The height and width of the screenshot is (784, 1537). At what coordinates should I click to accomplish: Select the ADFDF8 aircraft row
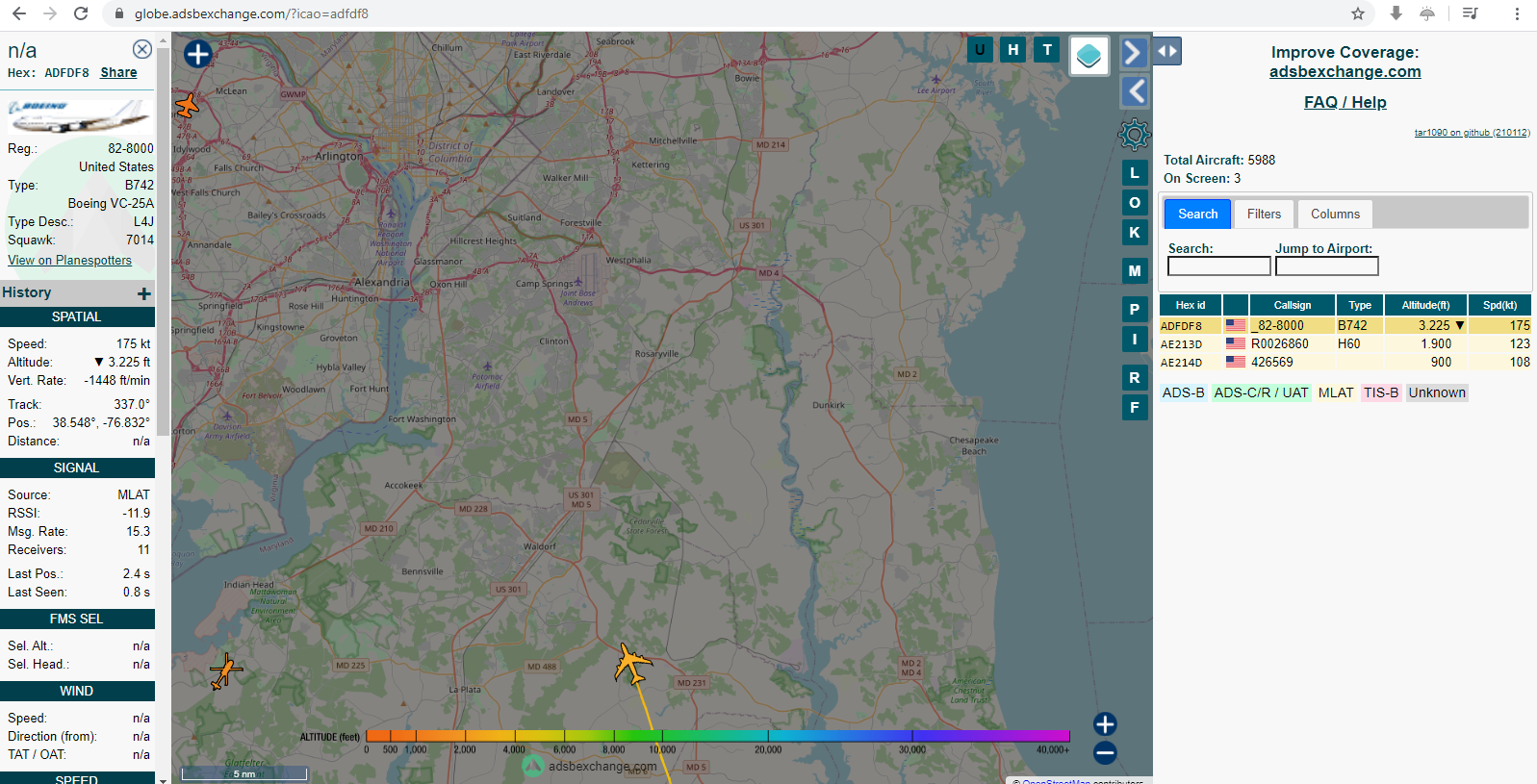(x=1345, y=325)
